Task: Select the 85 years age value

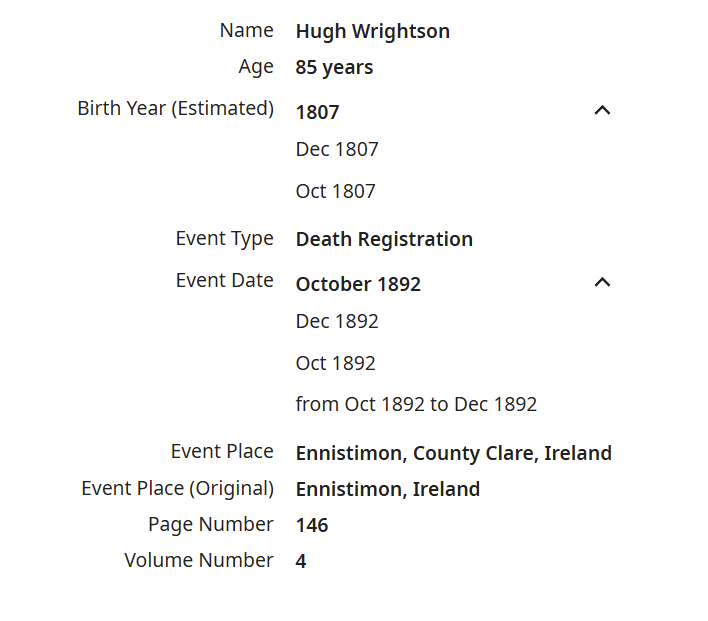Action: click(334, 67)
